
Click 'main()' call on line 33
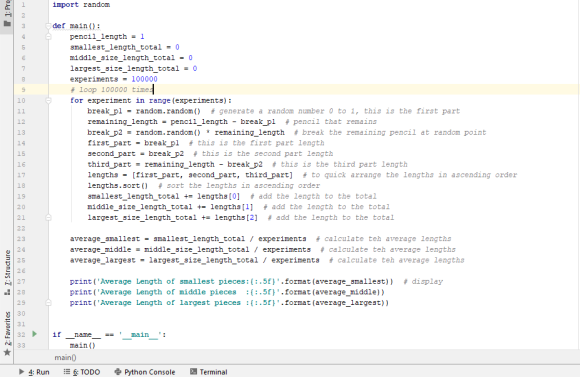(x=82, y=345)
